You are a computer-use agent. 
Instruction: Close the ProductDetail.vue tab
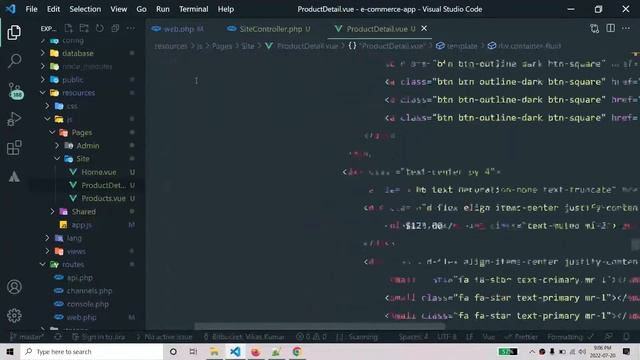[x=424, y=28]
